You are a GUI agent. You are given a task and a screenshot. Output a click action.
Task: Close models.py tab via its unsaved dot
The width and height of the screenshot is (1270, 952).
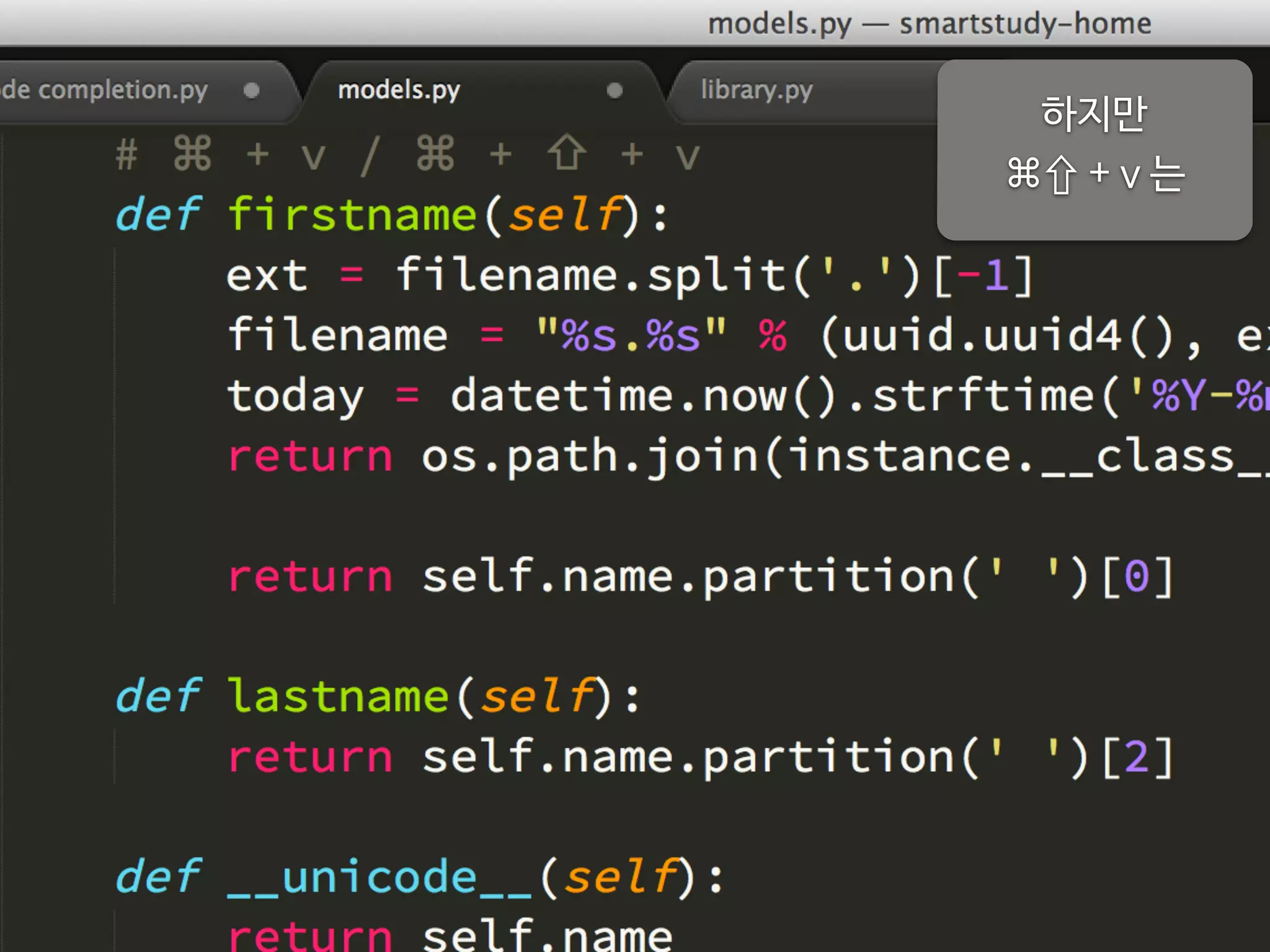(x=614, y=90)
